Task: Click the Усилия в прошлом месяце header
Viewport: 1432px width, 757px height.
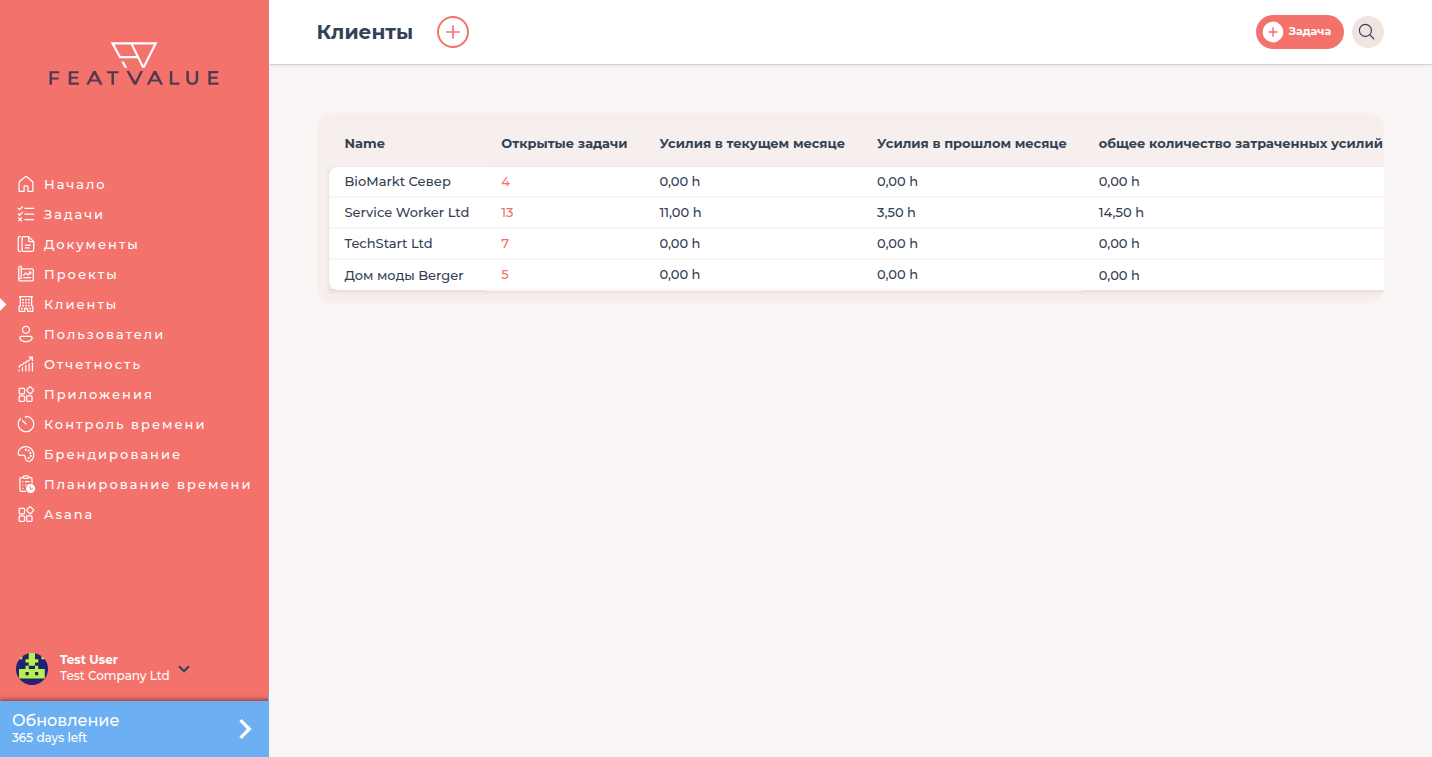Action: [x=972, y=144]
